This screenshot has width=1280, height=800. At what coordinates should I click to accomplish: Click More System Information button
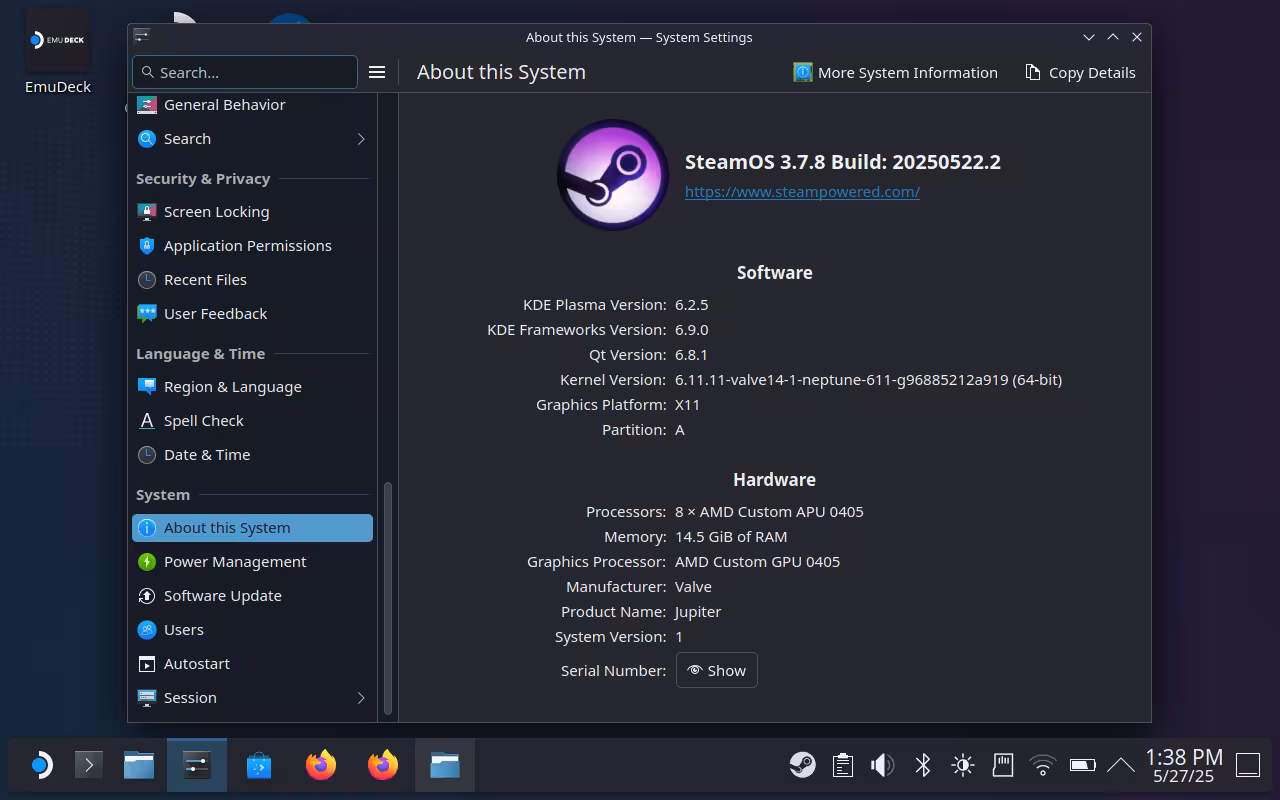point(895,72)
